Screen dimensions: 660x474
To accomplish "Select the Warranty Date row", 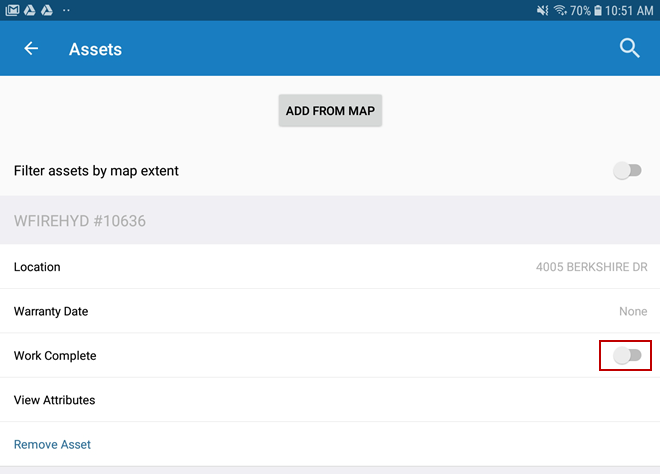I will [x=51, y=311].
